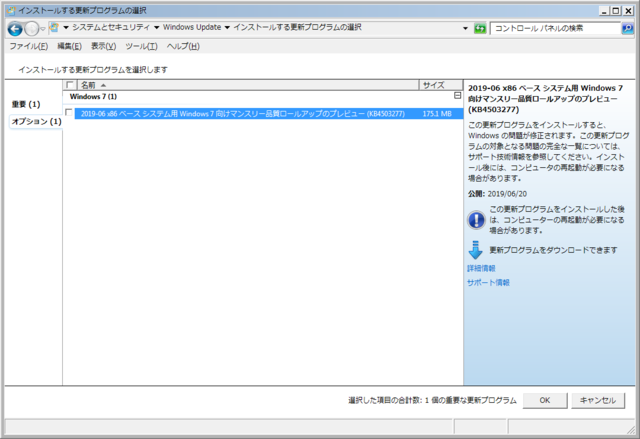
Task: Click the window title bar icon
Action: 11,11
